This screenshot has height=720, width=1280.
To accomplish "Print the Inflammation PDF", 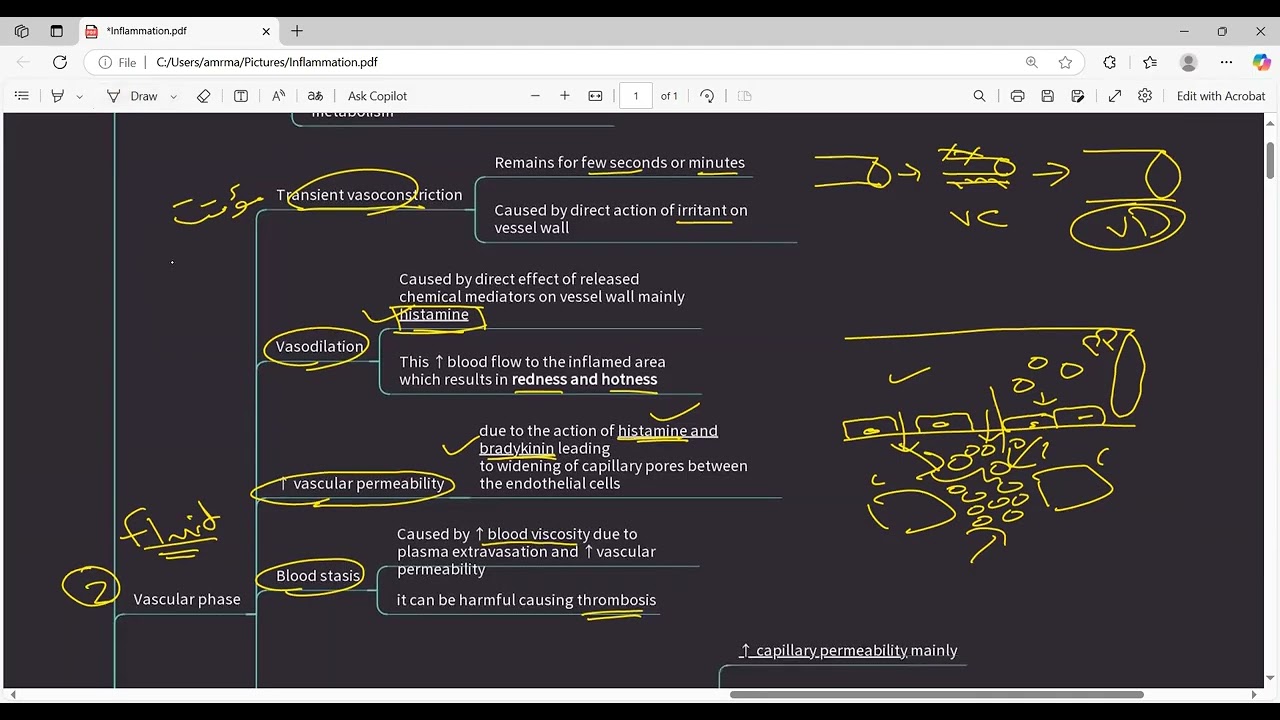I will pyautogui.click(x=1017, y=96).
